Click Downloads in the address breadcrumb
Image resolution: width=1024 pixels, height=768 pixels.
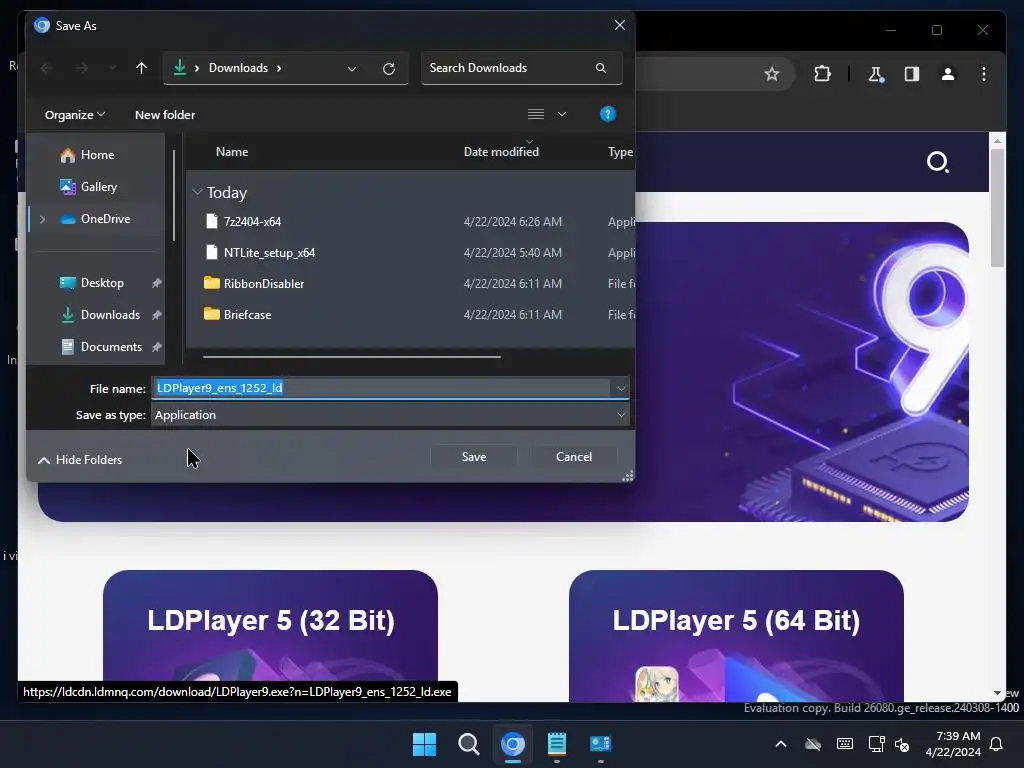238,68
